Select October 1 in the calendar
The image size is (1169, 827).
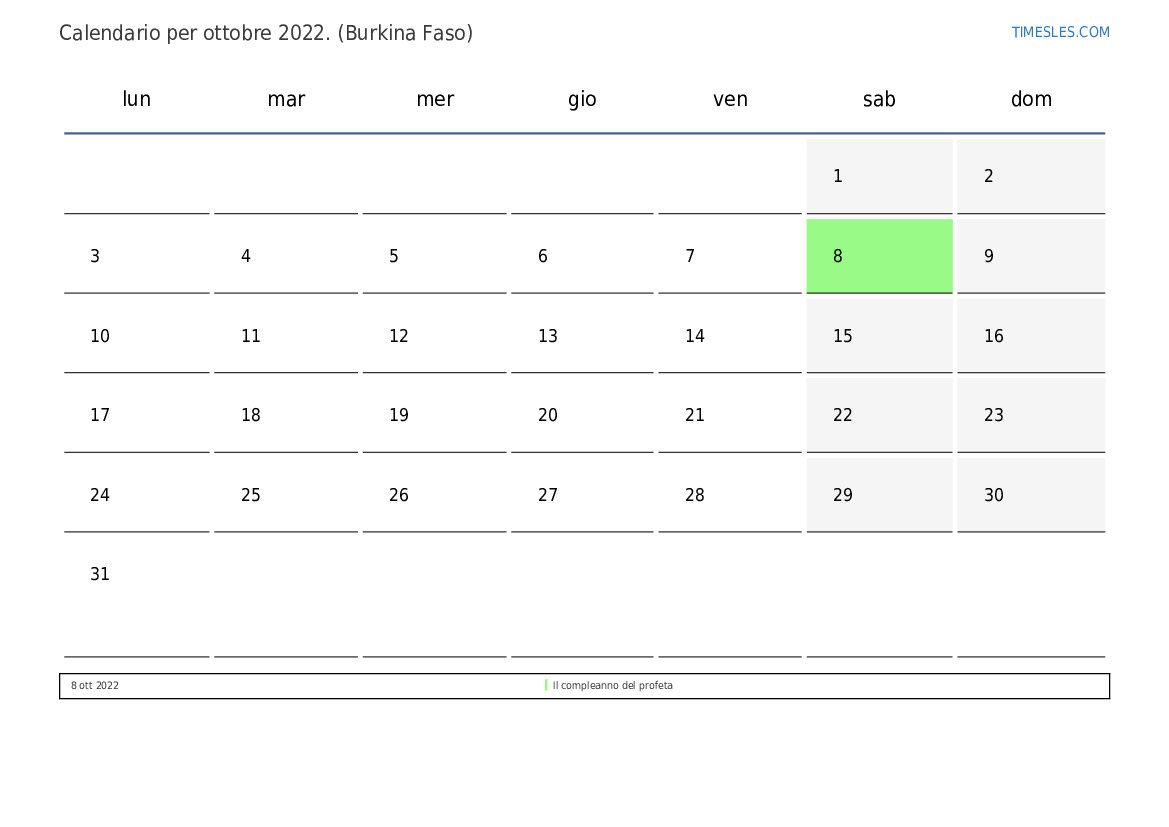(878, 176)
